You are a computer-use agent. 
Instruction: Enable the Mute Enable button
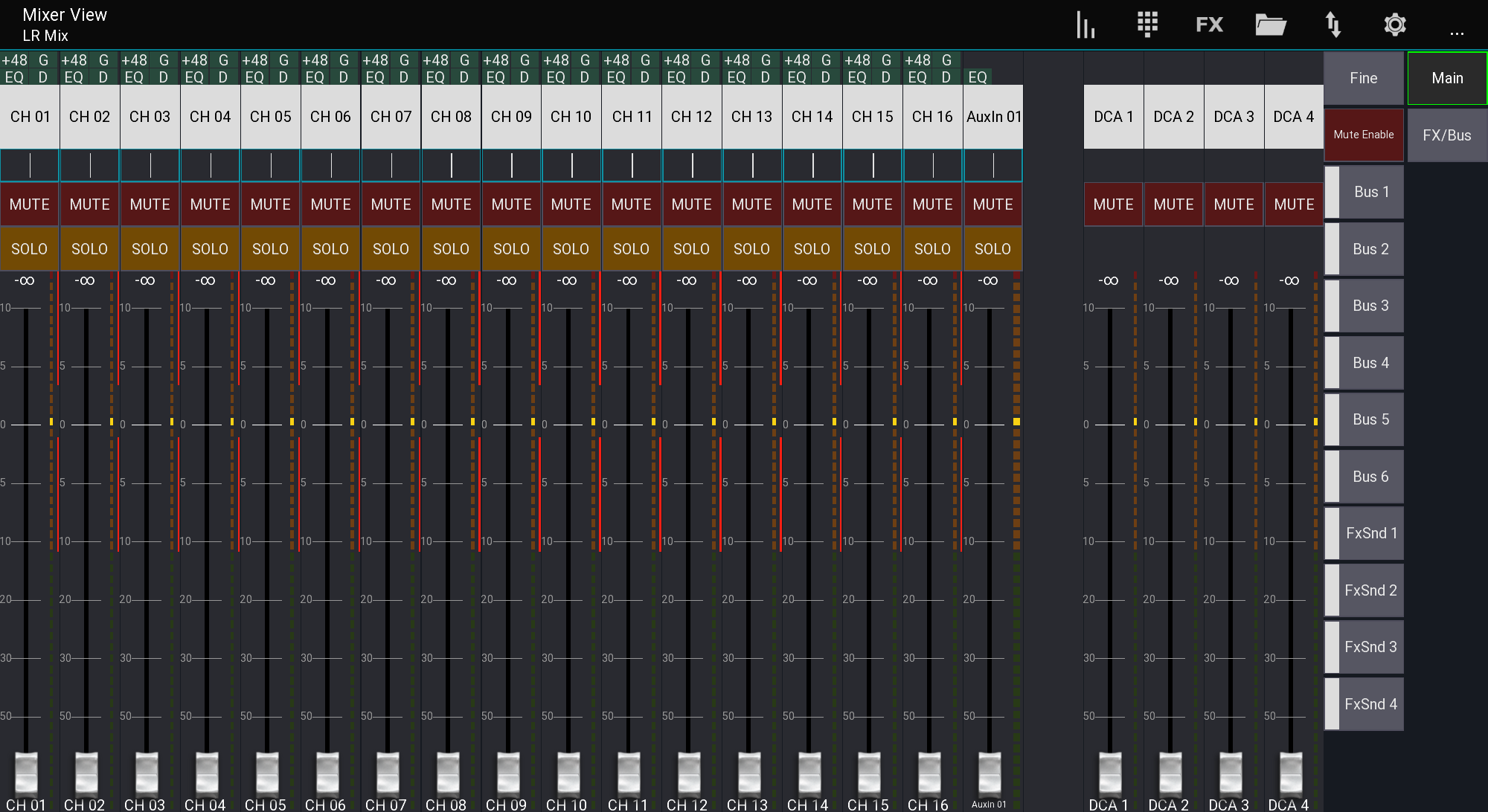(1364, 135)
